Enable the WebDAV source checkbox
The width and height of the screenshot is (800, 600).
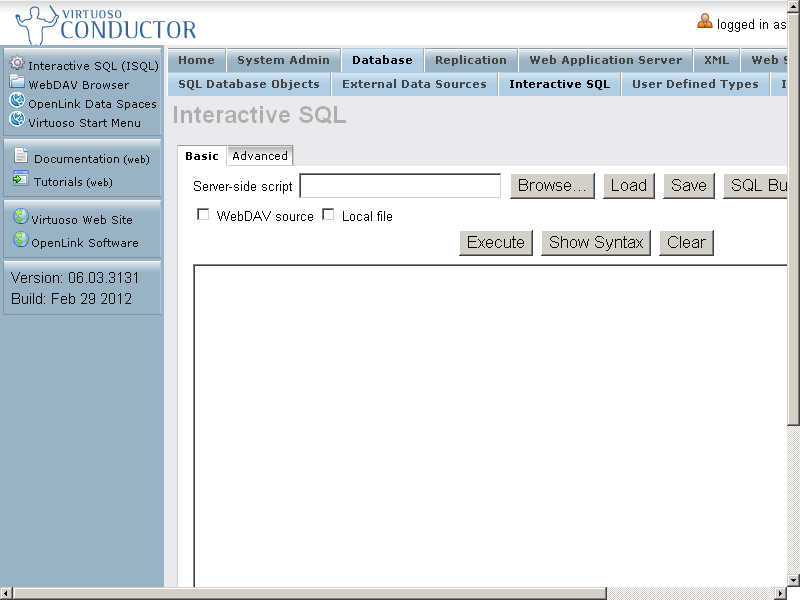pyautogui.click(x=204, y=215)
